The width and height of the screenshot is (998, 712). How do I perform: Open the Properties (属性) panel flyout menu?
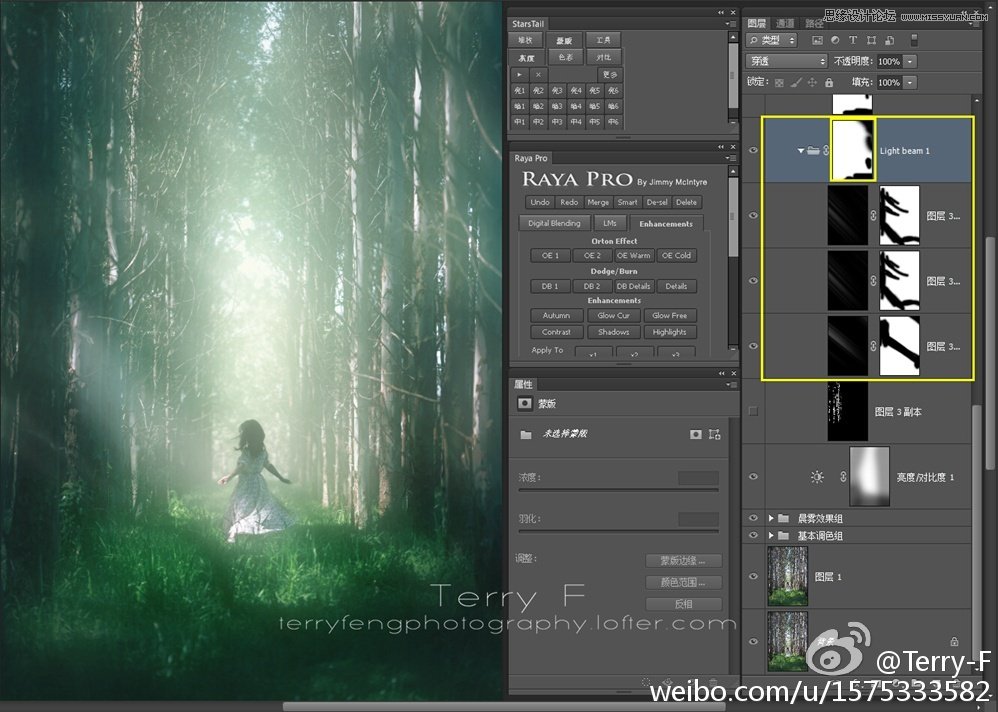(x=730, y=384)
